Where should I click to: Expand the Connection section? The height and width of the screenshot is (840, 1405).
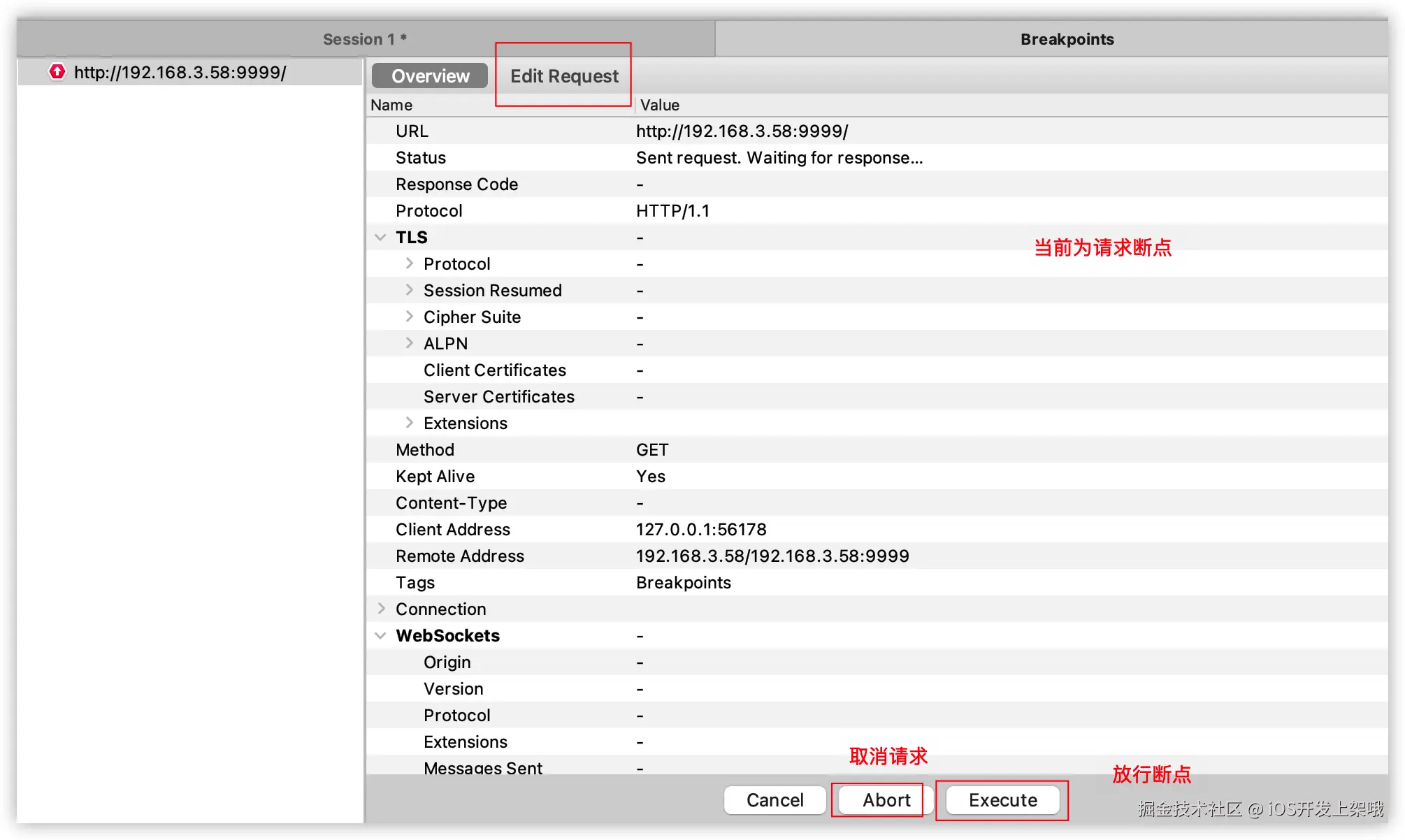pyautogui.click(x=381, y=608)
